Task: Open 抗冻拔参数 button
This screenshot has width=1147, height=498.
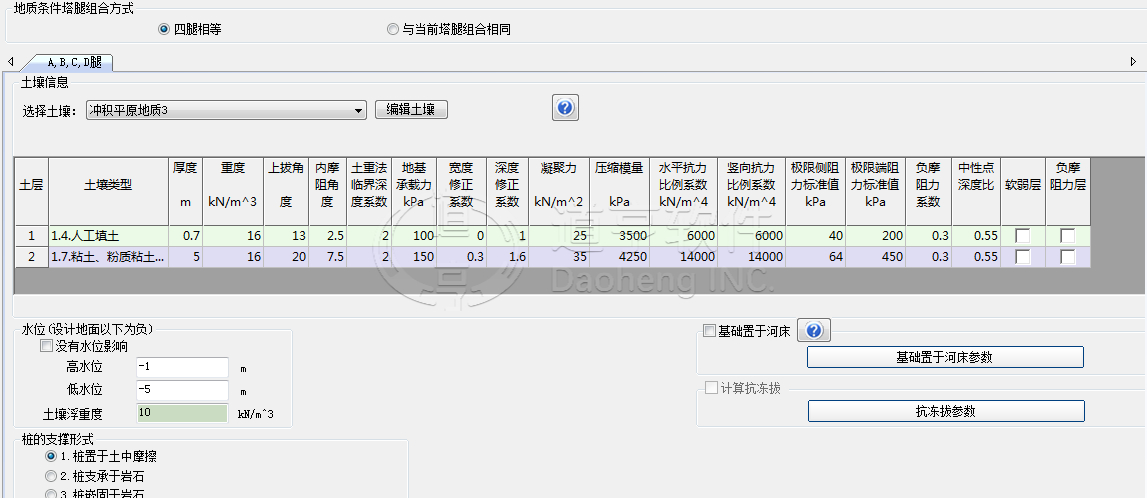Action: tap(946, 411)
